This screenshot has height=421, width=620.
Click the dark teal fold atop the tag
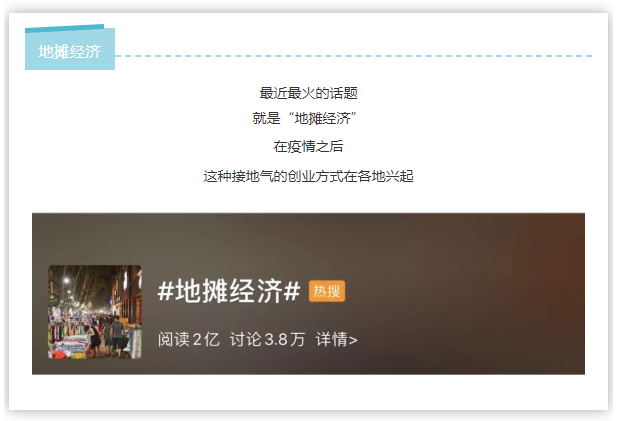coord(64,28)
